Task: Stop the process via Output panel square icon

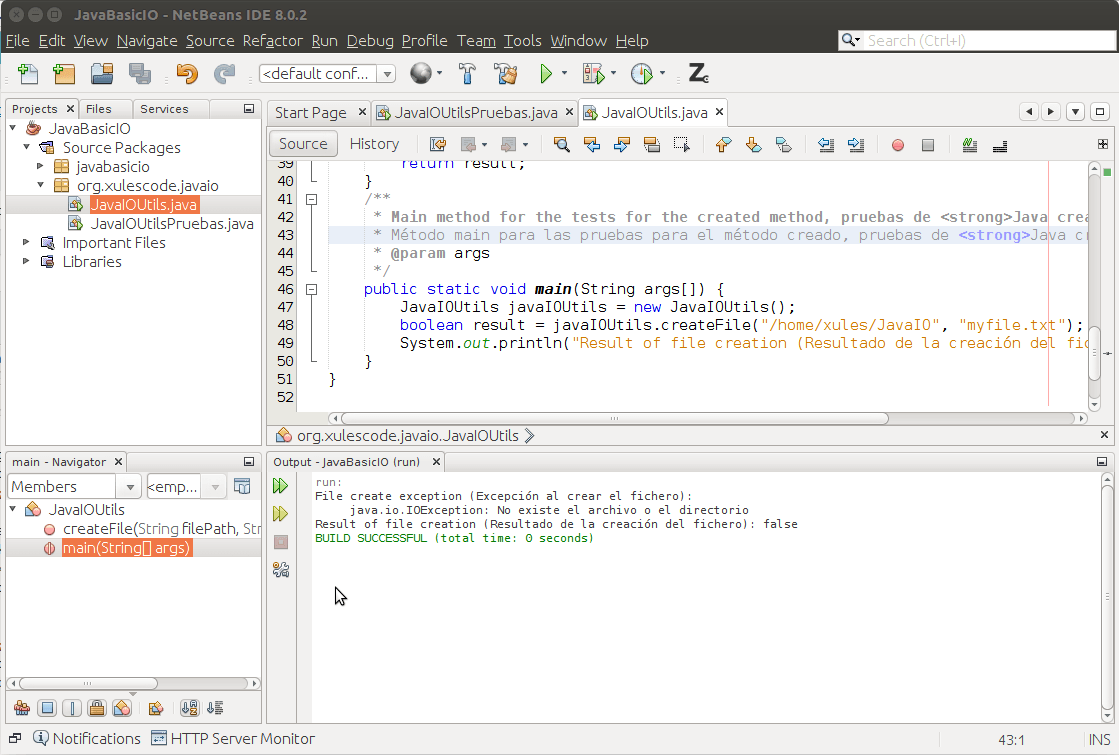Action: 281,542
